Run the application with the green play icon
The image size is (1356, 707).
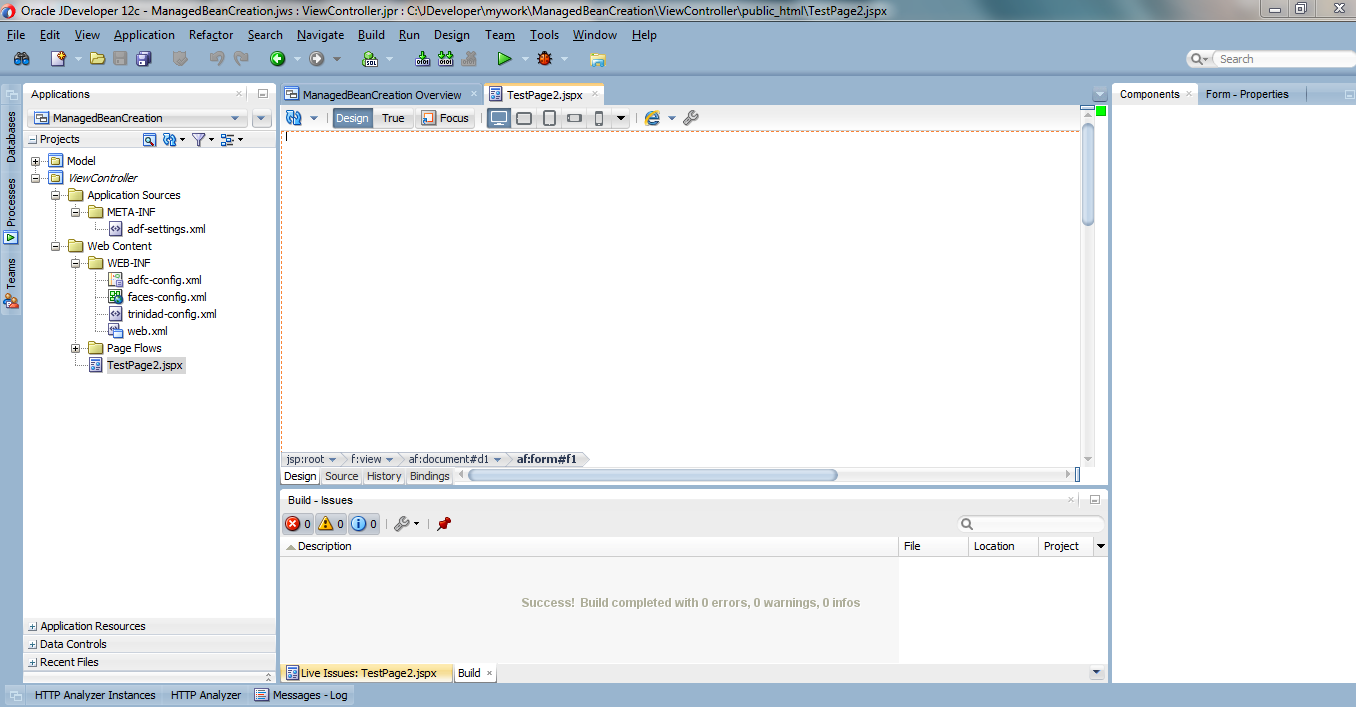click(504, 59)
